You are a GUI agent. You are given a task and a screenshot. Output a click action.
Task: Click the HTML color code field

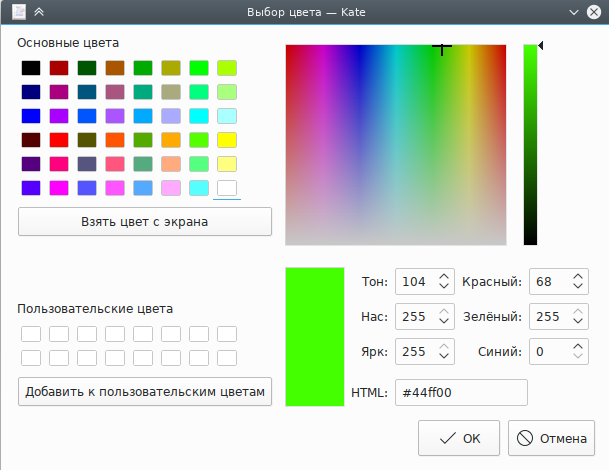pyautogui.click(x=461, y=393)
